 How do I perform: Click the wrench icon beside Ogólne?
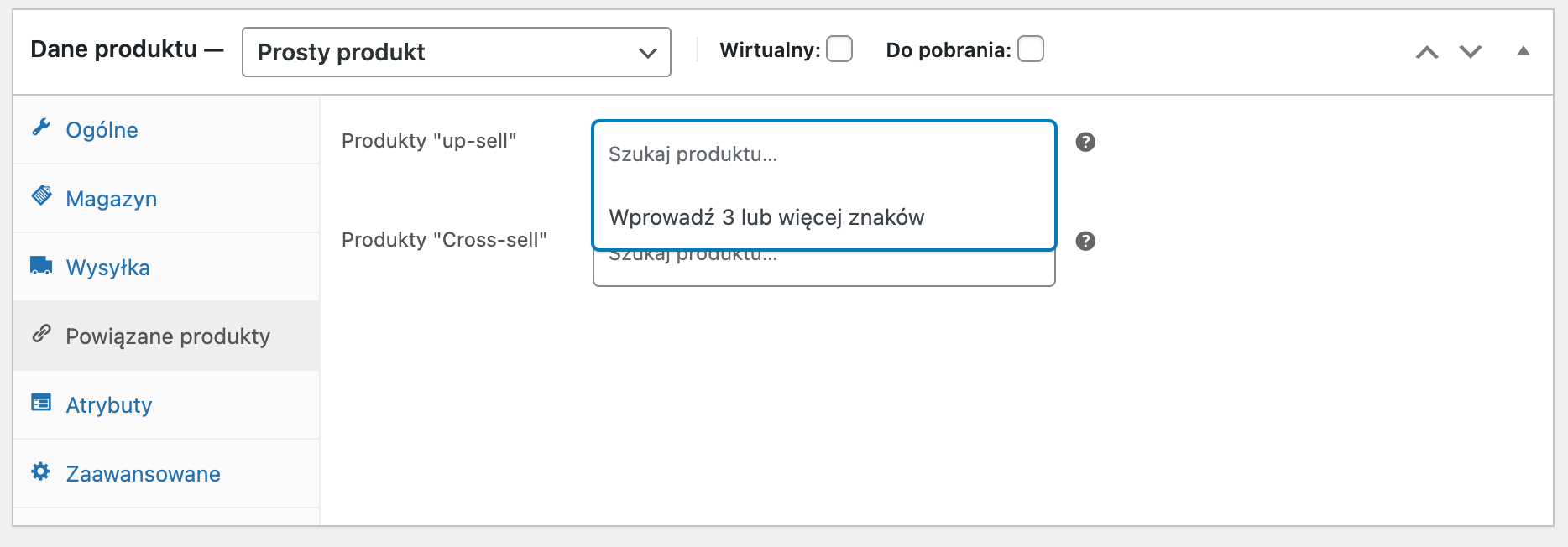(41, 128)
